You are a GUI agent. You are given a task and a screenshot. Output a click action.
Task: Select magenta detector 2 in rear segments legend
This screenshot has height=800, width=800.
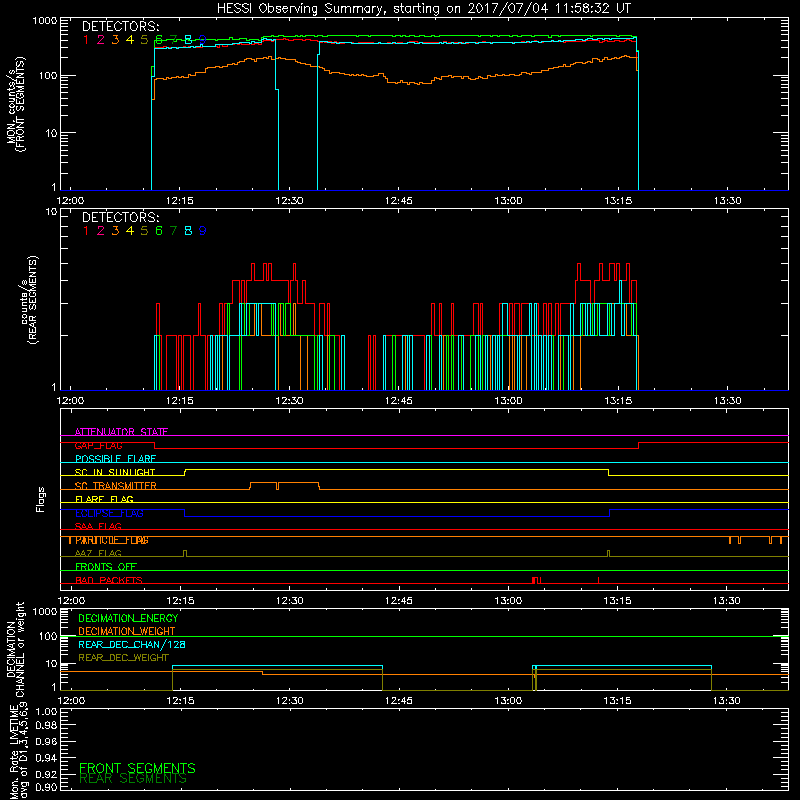coord(101,231)
